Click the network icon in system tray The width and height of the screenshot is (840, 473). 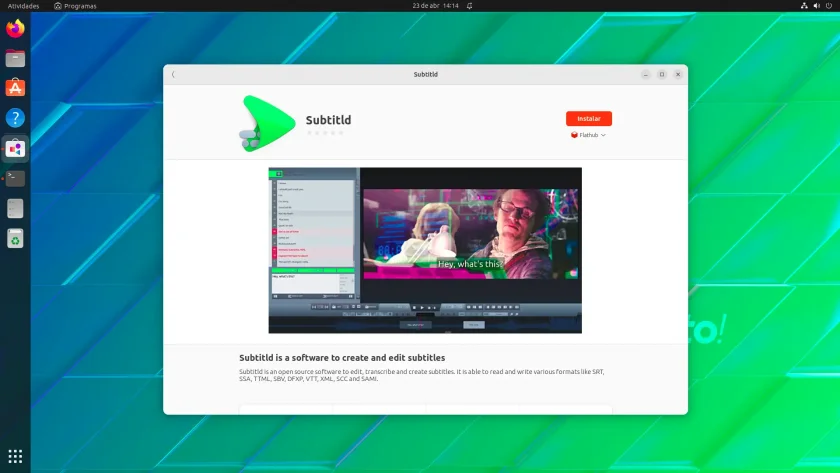(x=804, y=6)
